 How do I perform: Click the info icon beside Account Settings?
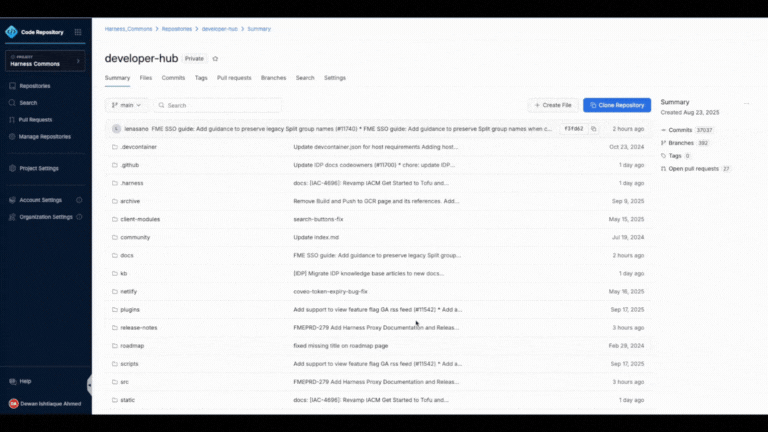79,200
